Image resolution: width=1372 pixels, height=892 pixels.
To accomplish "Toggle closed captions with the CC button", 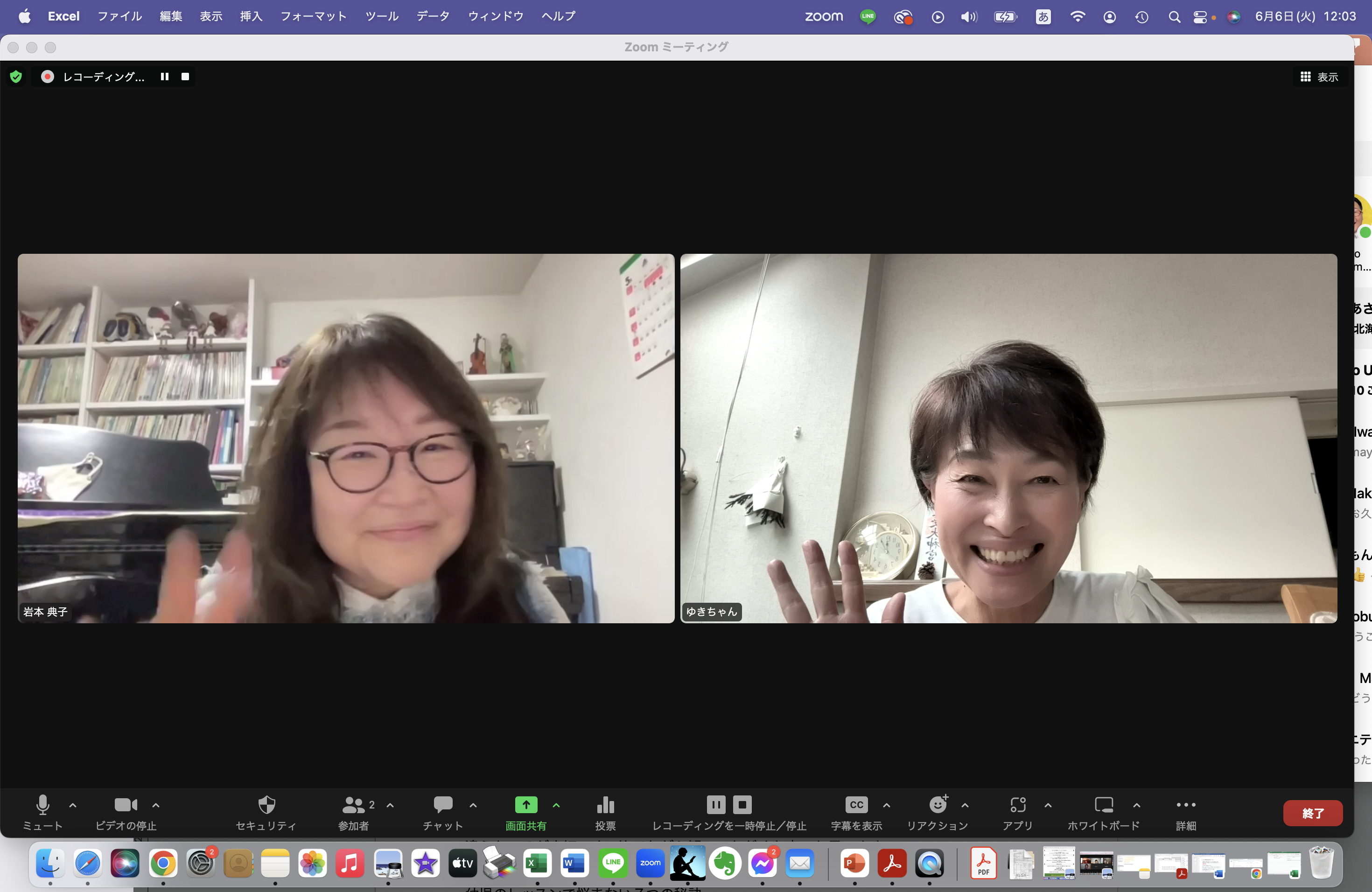I will [856, 804].
